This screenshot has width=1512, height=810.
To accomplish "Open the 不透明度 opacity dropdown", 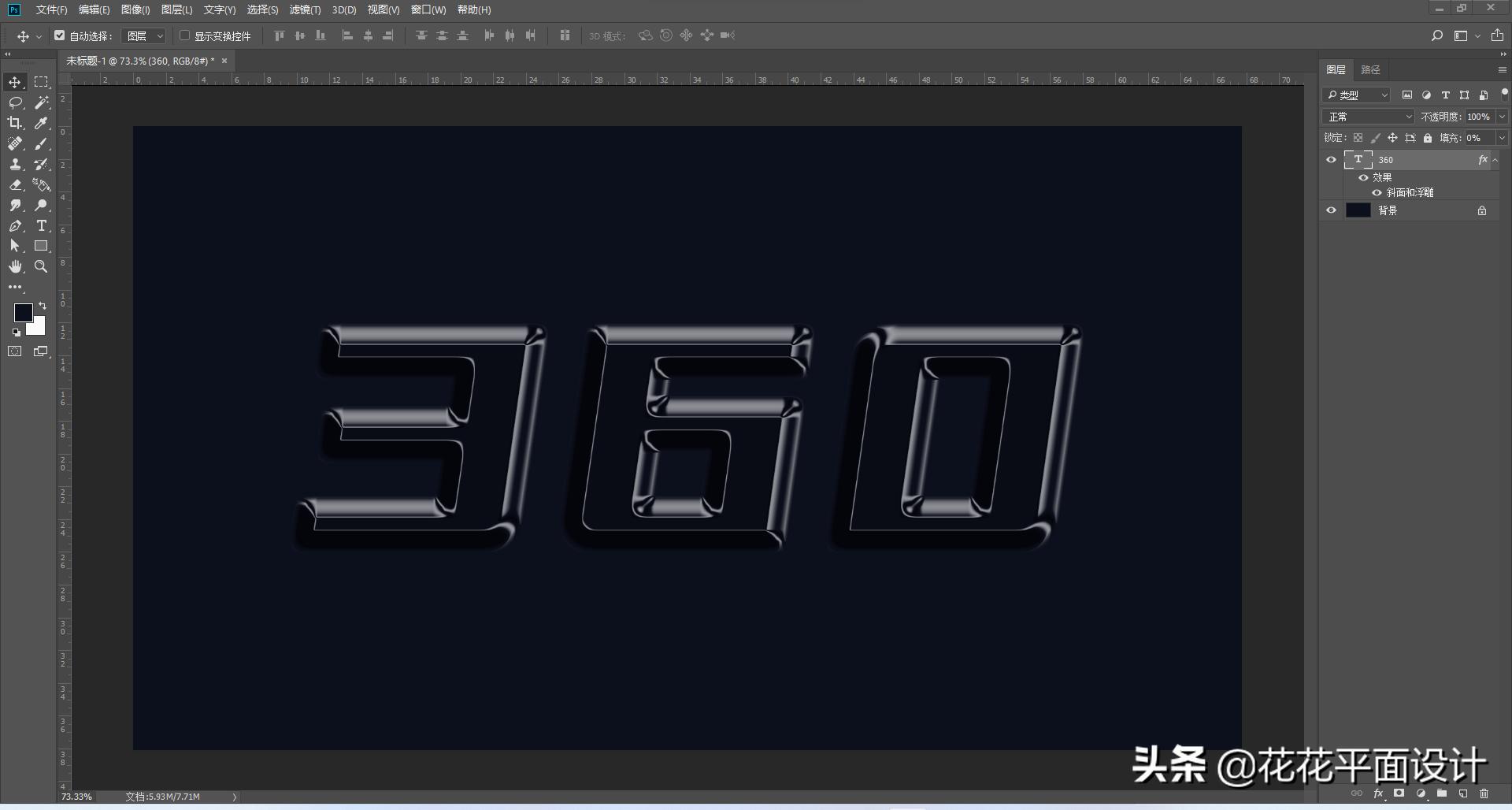I will [x=1502, y=116].
